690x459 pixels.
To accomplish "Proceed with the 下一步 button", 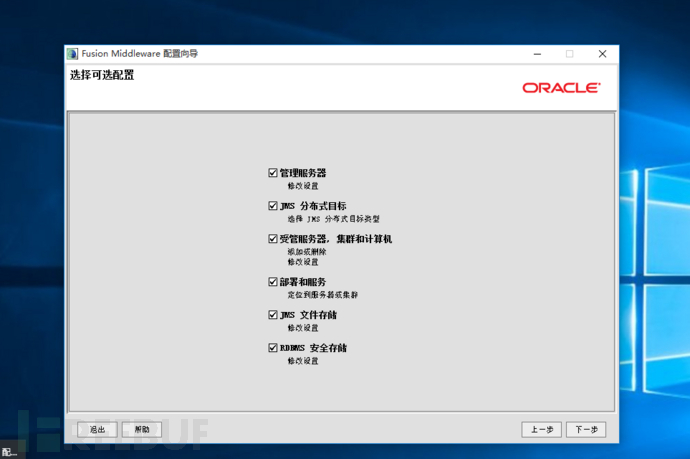I will pyautogui.click(x=586, y=430).
